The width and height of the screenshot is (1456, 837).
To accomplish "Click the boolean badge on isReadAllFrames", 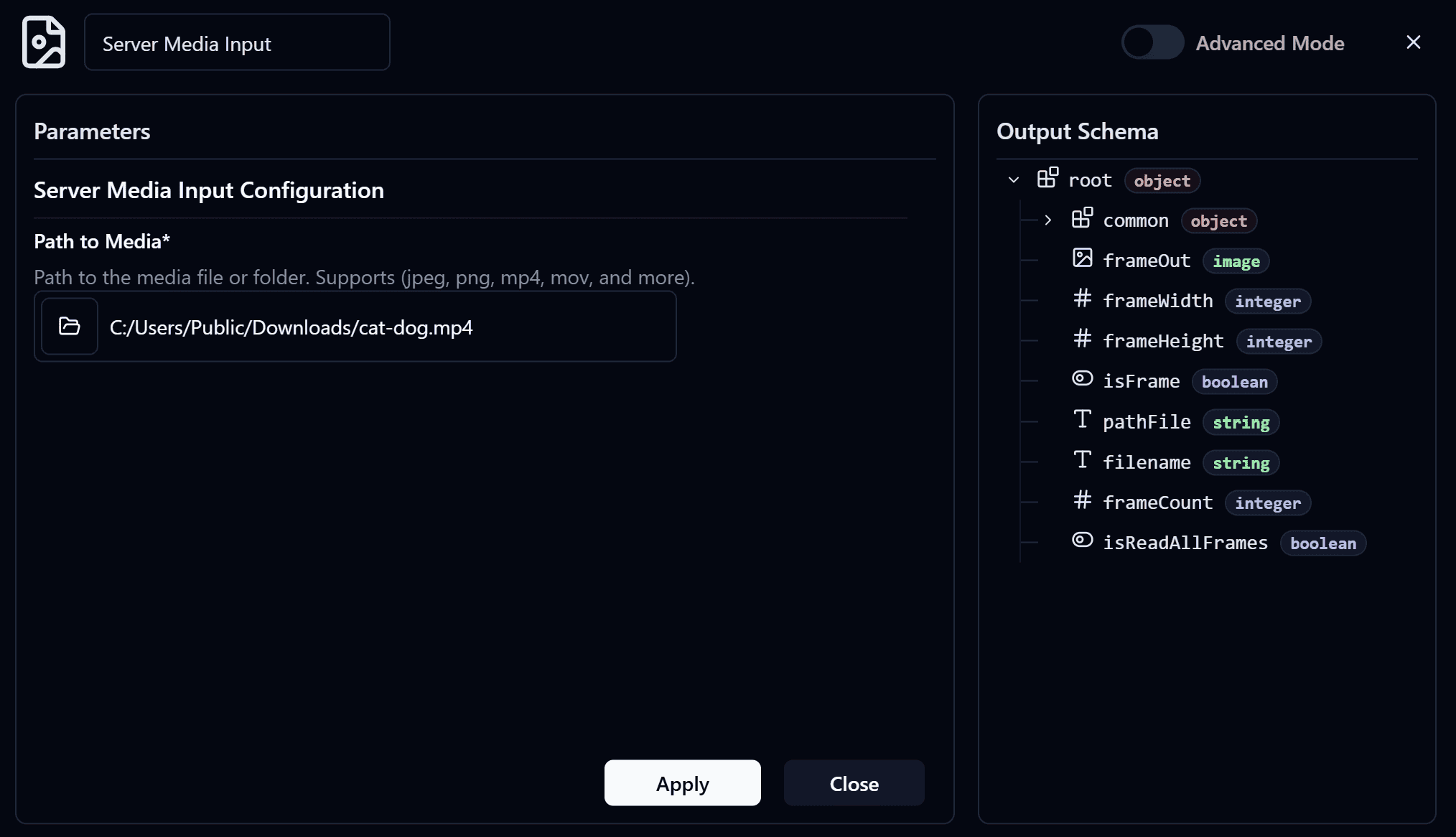I will [1323, 543].
